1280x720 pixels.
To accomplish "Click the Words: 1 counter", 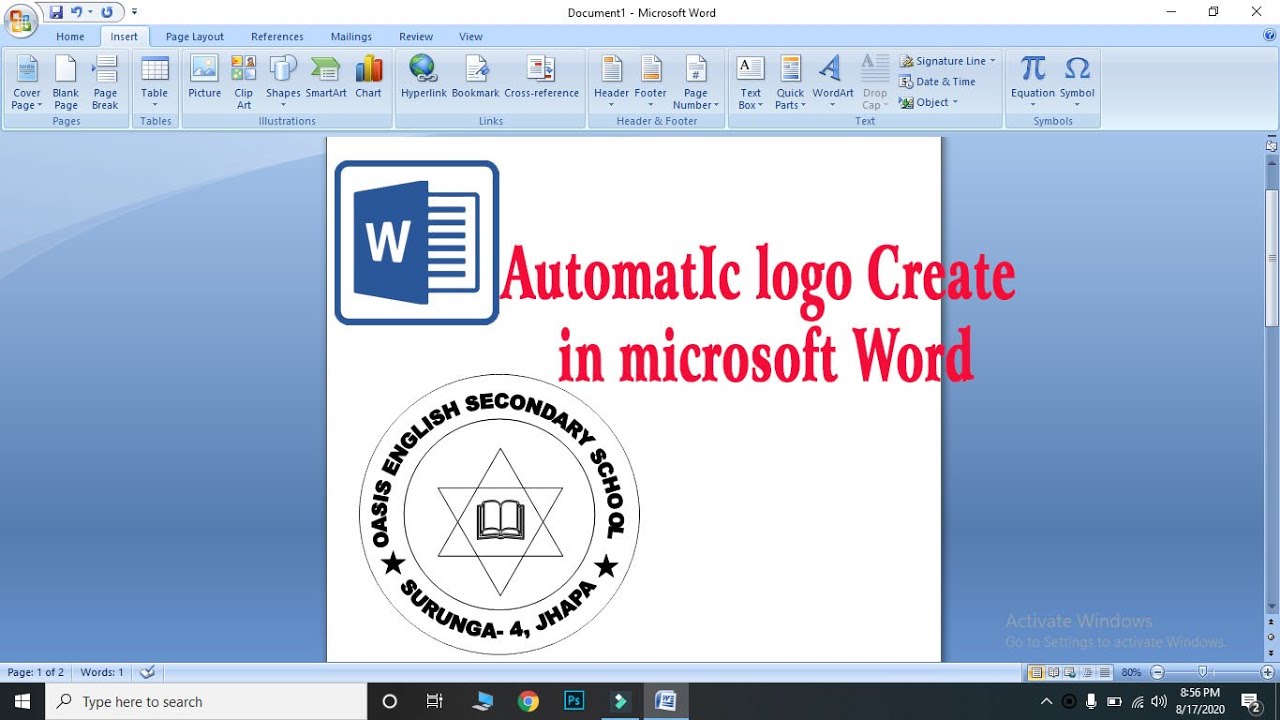I will (102, 672).
